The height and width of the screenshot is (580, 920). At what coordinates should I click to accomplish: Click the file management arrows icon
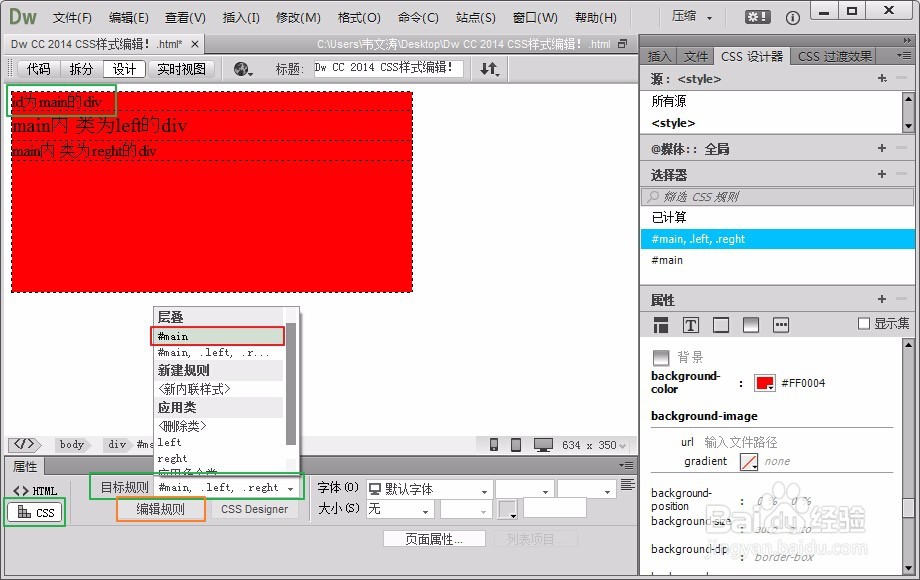click(x=489, y=69)
